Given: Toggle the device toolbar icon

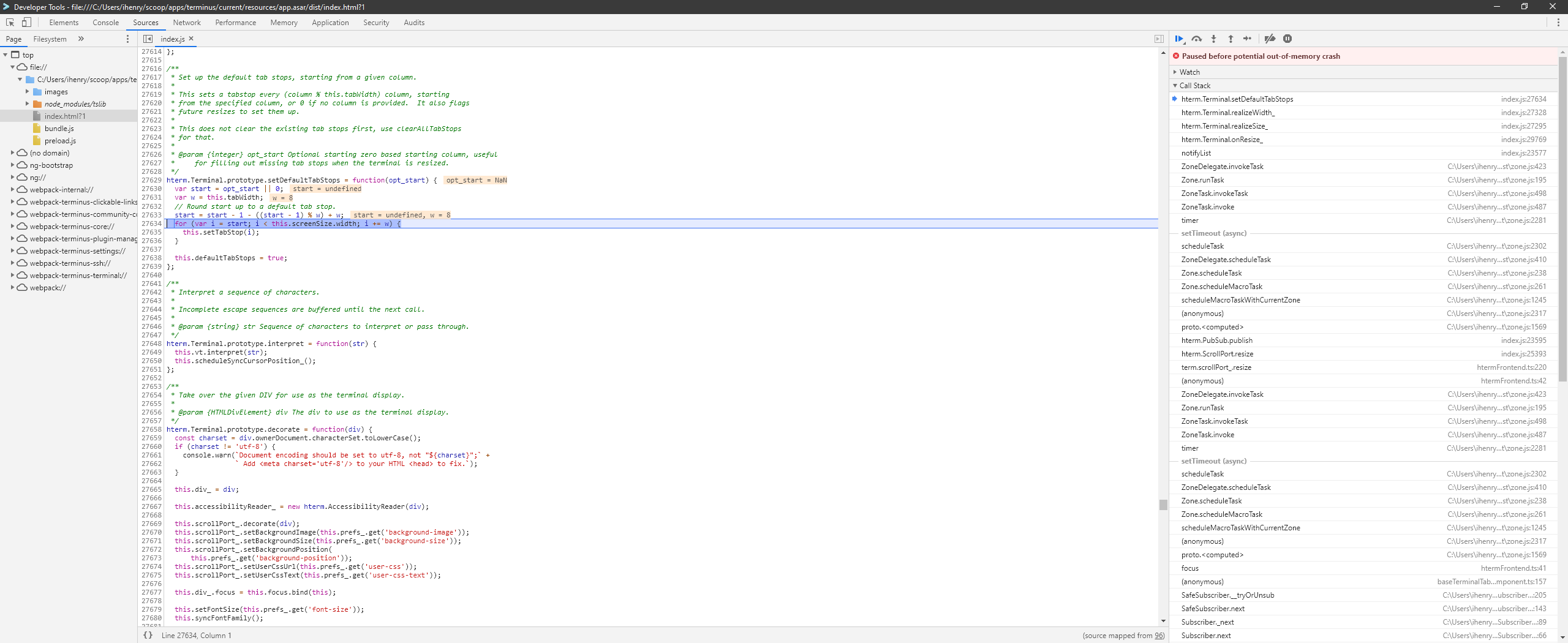Looking at the screenshot, I should click(x=26, y=22).
